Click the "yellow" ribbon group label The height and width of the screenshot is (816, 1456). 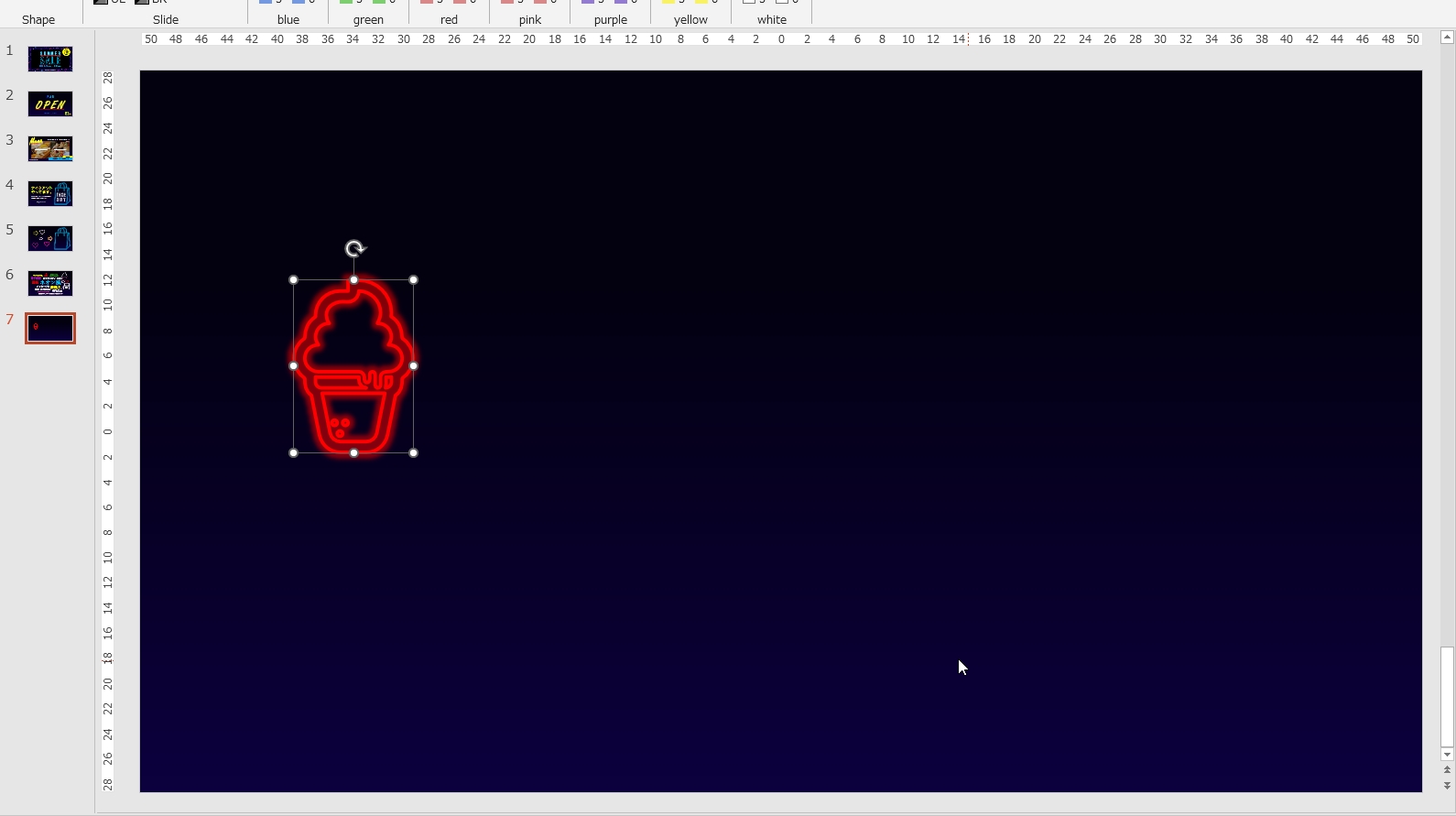coord(690,19)
